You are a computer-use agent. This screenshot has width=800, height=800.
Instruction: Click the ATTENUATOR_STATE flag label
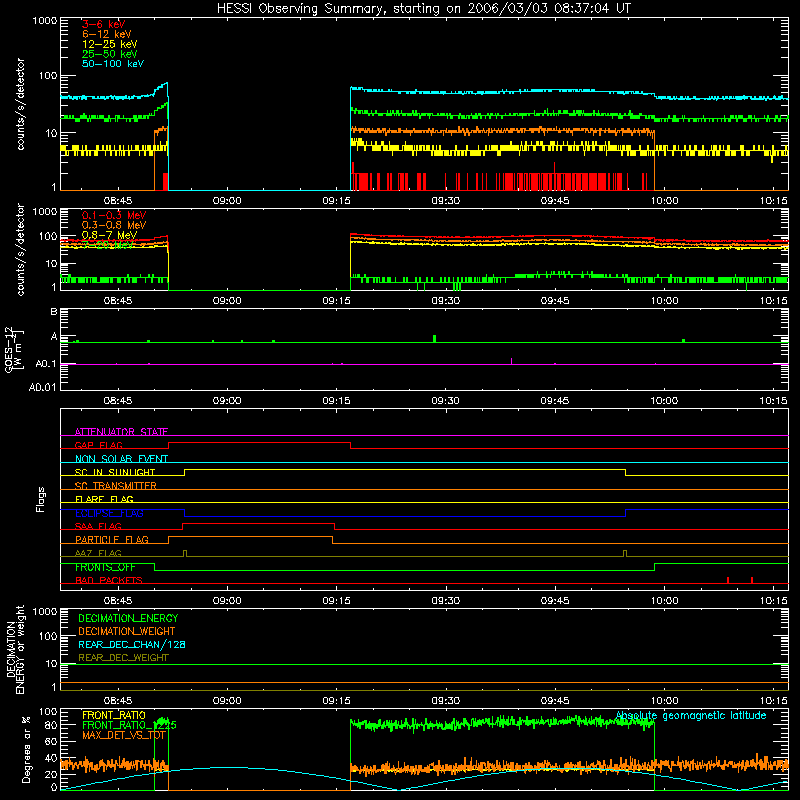pos(121,432)
